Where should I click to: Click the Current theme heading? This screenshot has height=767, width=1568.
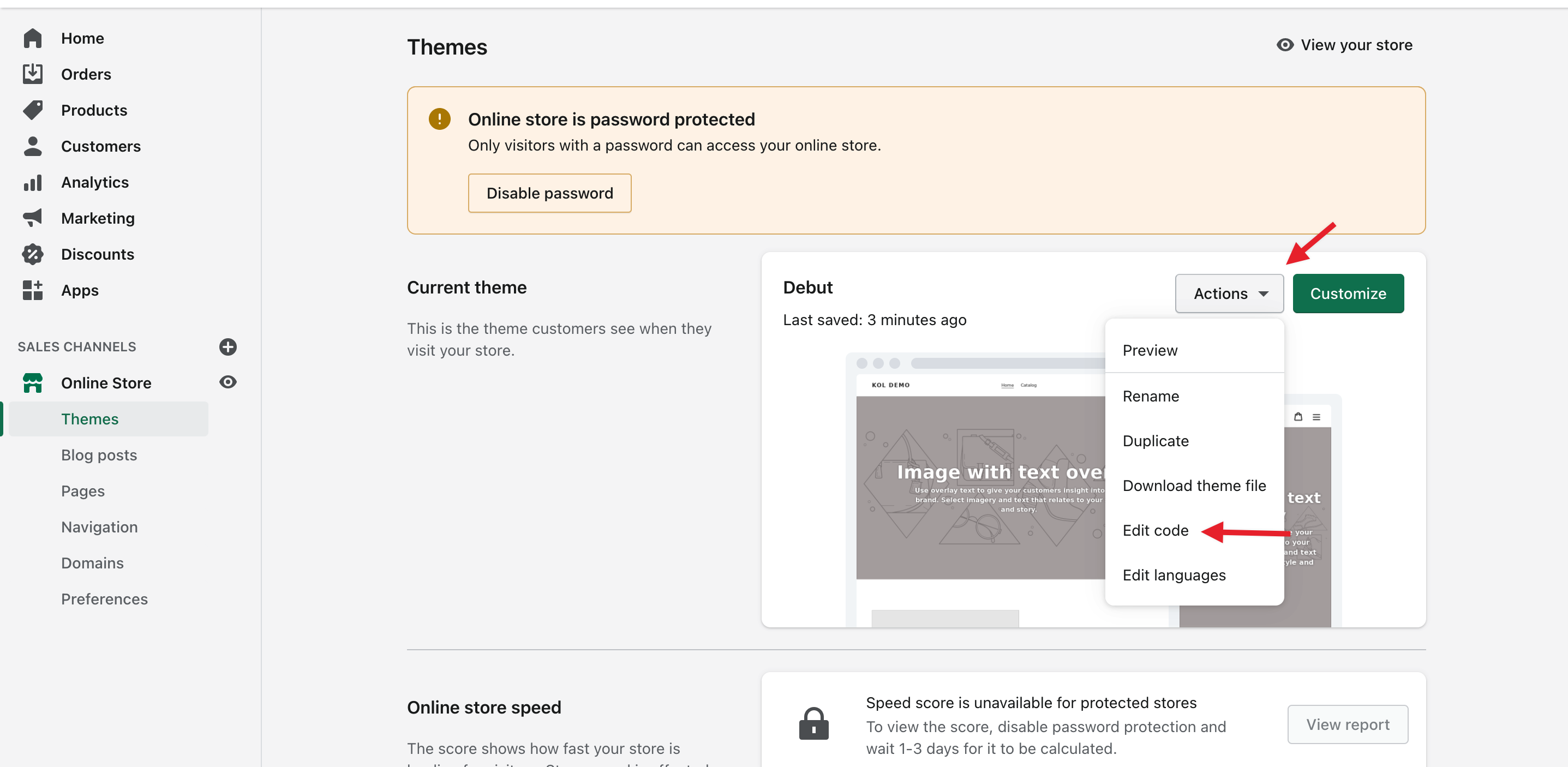pyautogui.click(x=467, y=287)
